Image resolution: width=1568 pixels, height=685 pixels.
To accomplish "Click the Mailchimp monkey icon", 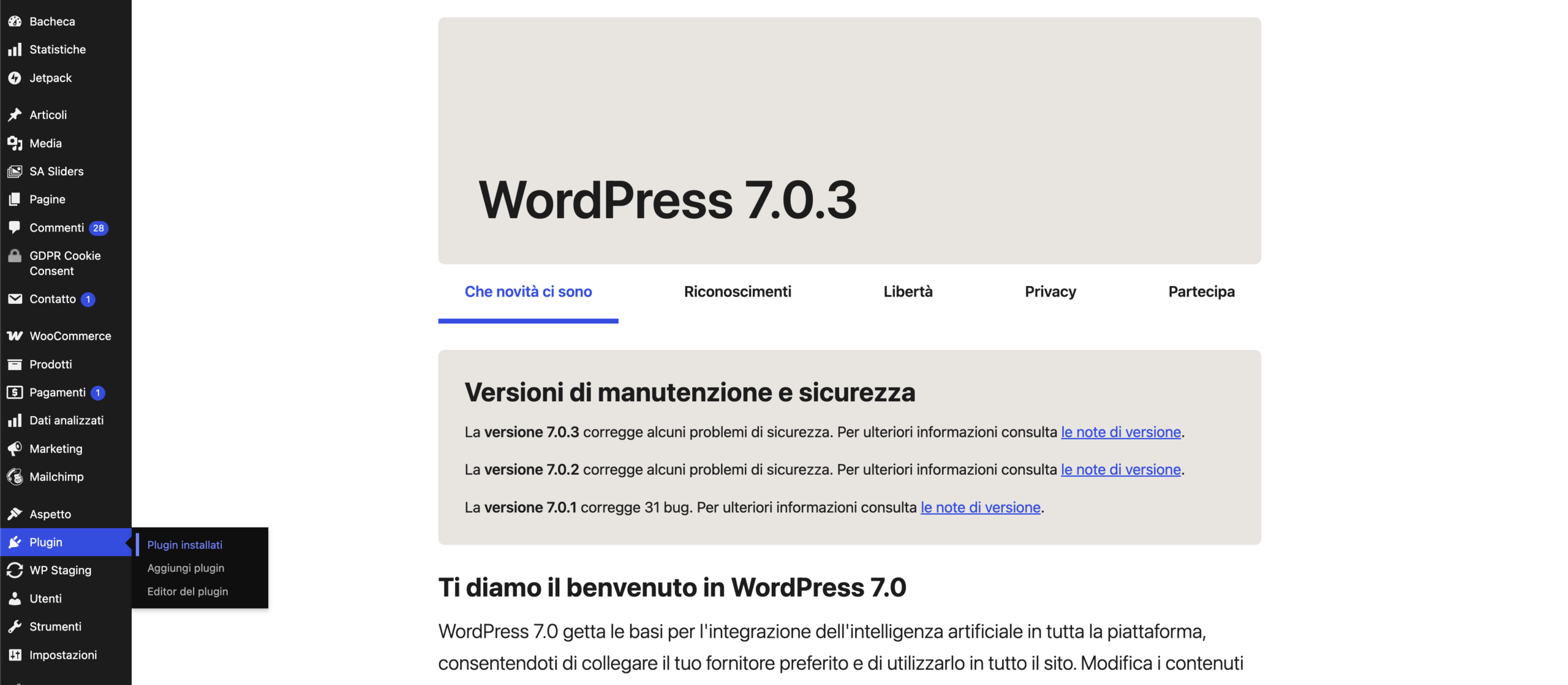I will pyautogui.click(x=15, y=477).
